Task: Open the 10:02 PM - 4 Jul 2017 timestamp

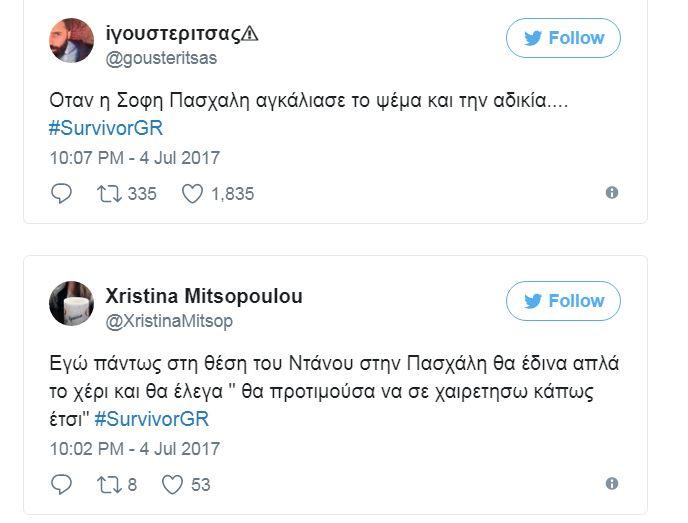Action: pyautogui.click(x=134, y=448)
